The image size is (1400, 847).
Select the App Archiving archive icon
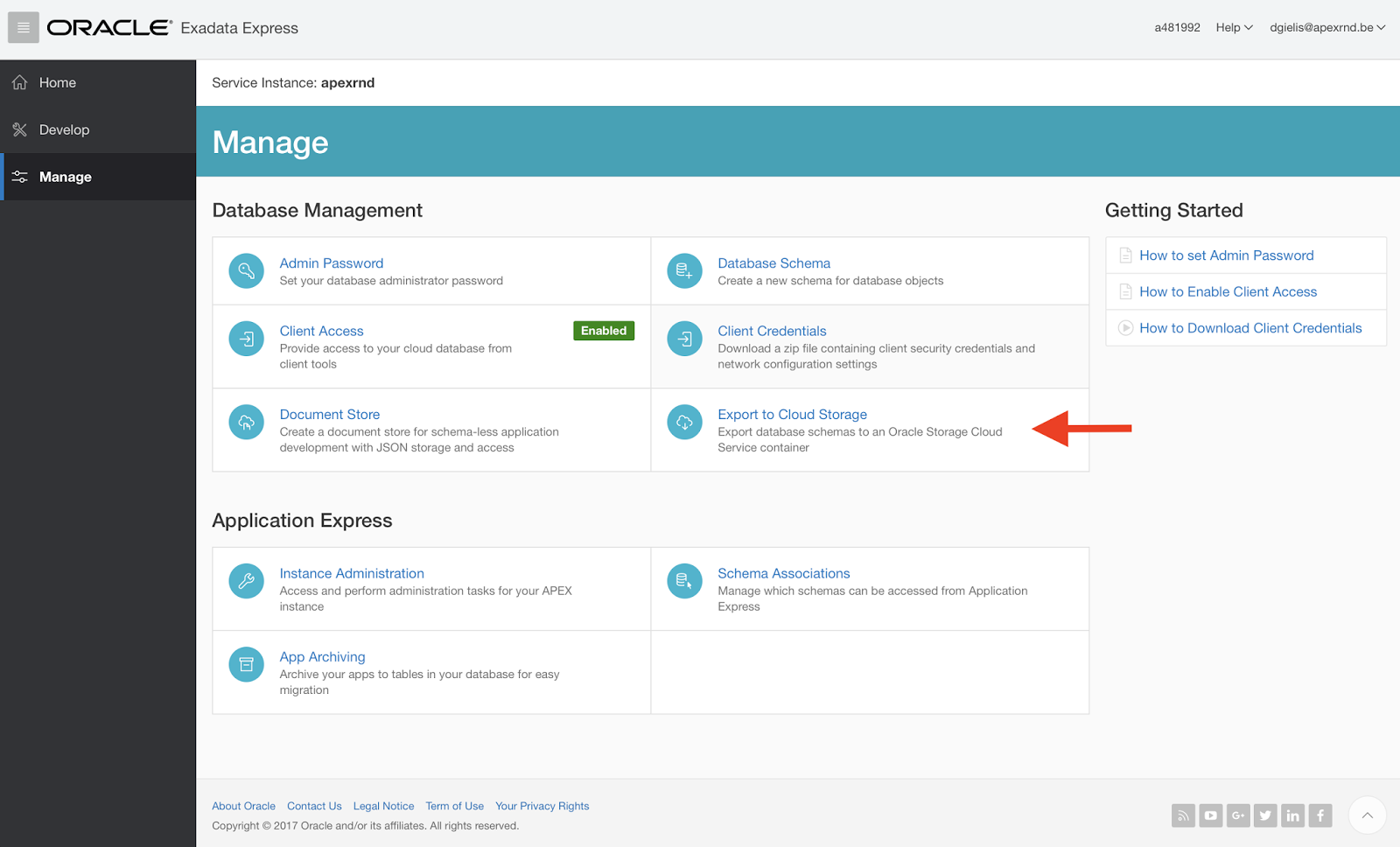pos(246,664)
